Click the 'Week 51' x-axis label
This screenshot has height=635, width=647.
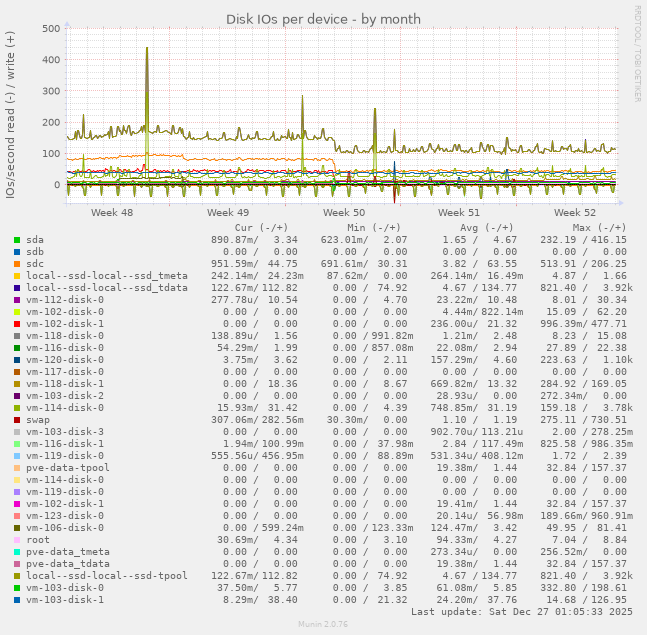pos(459,212)
